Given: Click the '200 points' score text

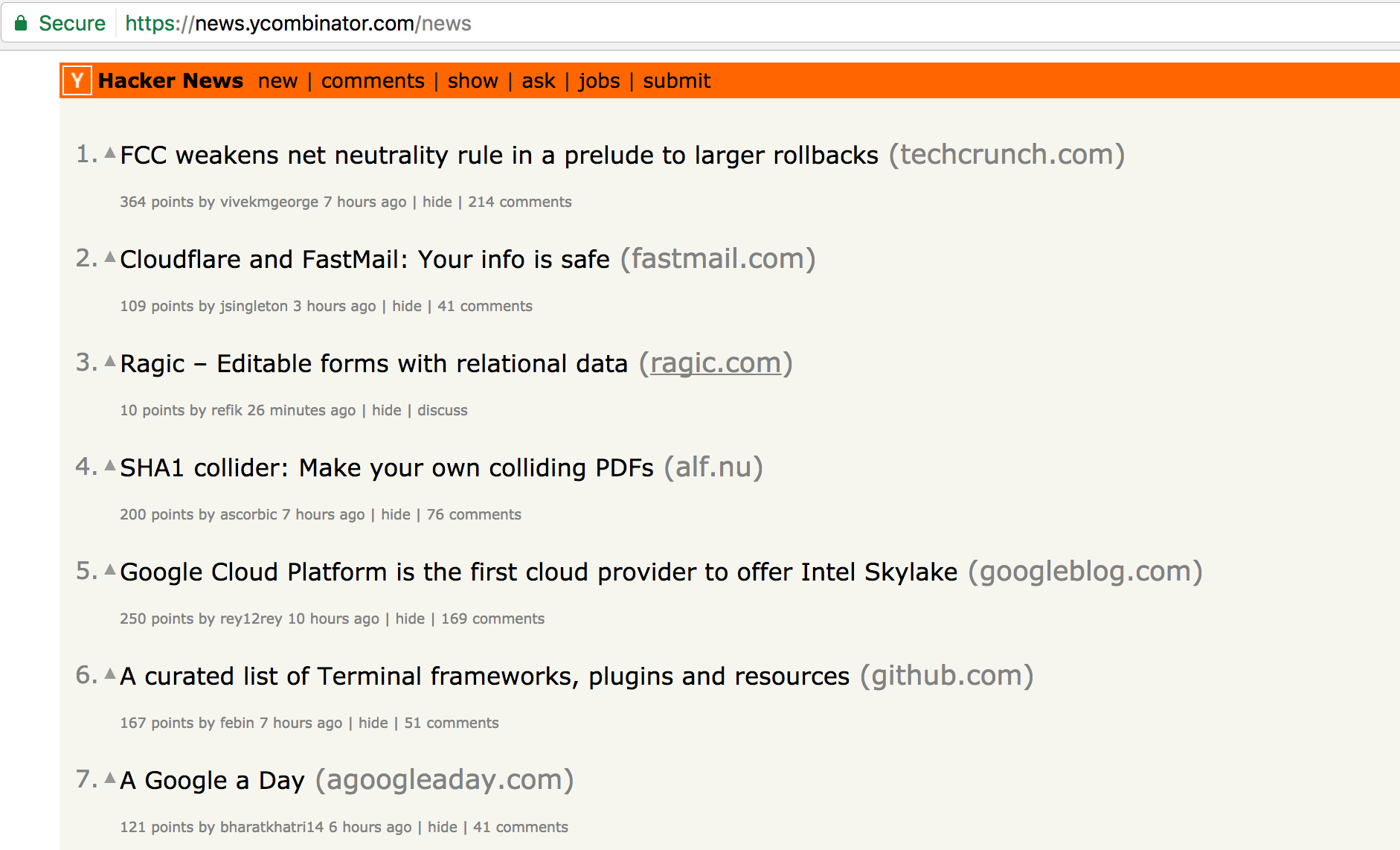Looking at the screenshot, I should [157, 514].
